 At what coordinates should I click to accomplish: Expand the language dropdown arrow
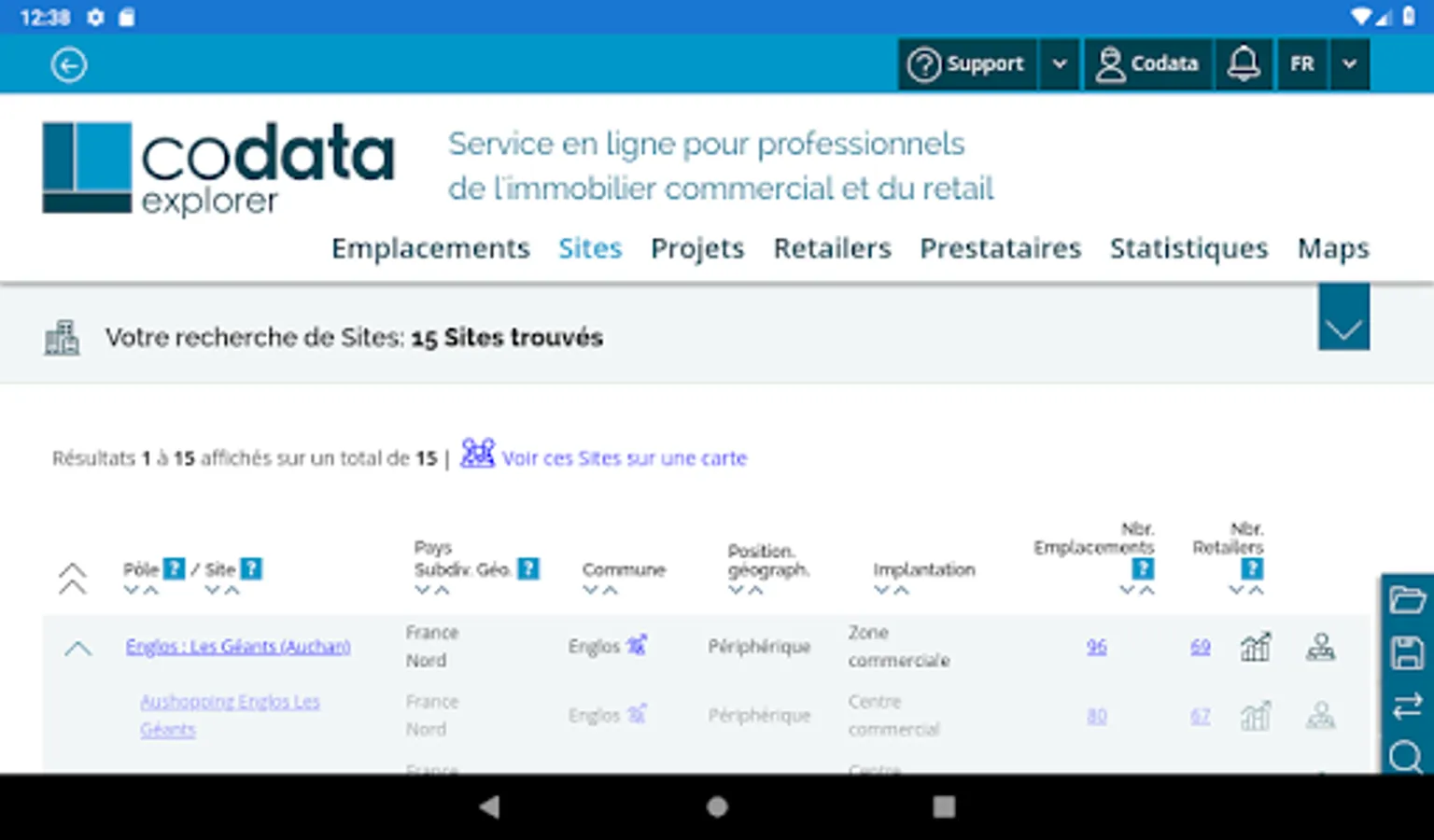pyautogui.click(x=1349, y=63)
